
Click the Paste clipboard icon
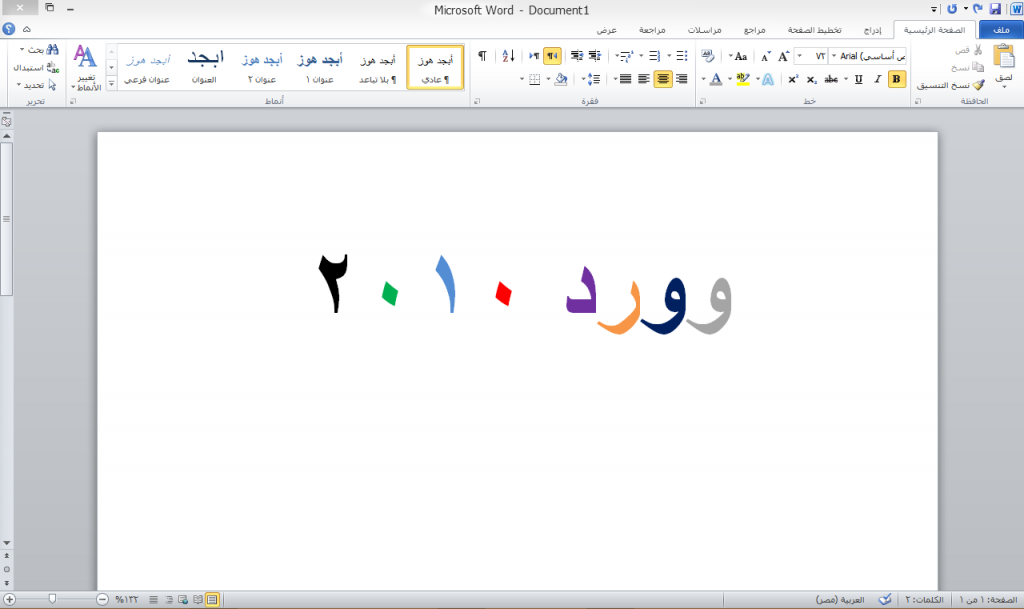1003,60
